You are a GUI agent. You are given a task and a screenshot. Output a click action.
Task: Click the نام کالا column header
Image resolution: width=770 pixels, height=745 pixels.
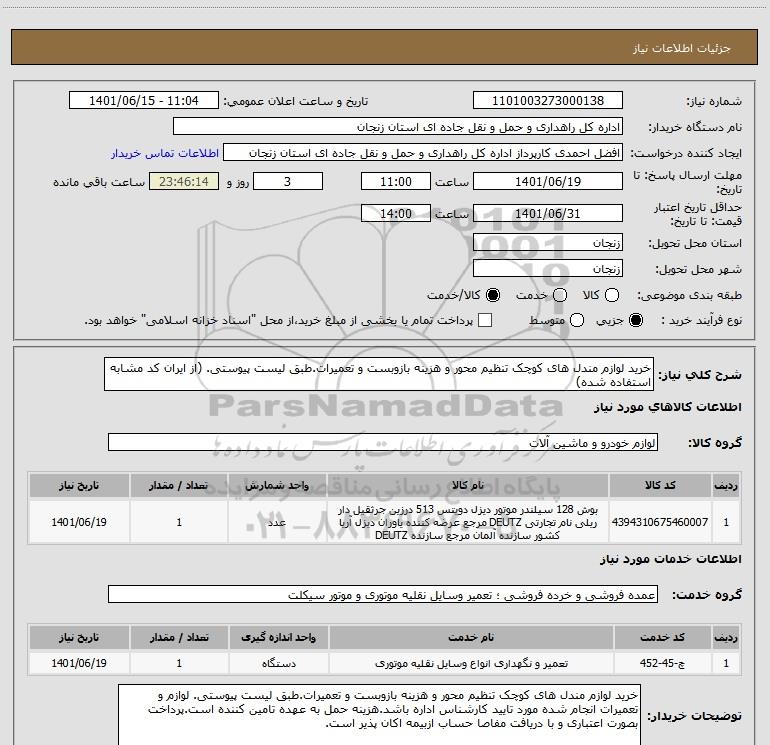pos(468,485)
